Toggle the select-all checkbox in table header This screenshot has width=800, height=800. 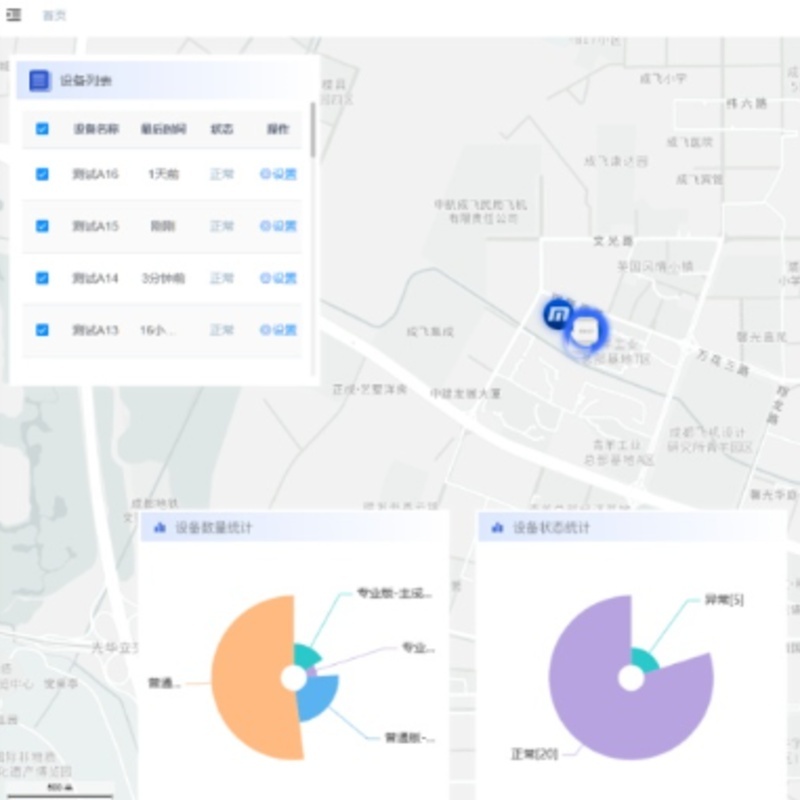(42, 129)
